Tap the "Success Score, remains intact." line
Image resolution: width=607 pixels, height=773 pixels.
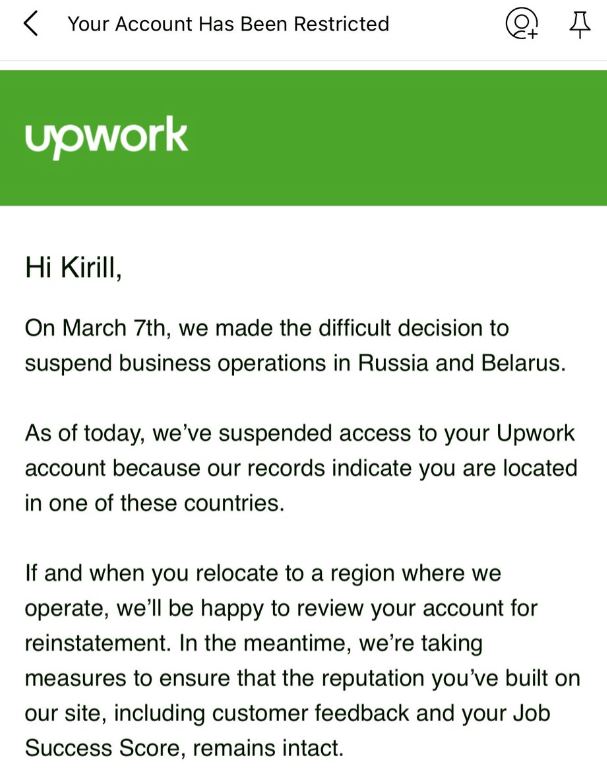click(x=184, y=747)
